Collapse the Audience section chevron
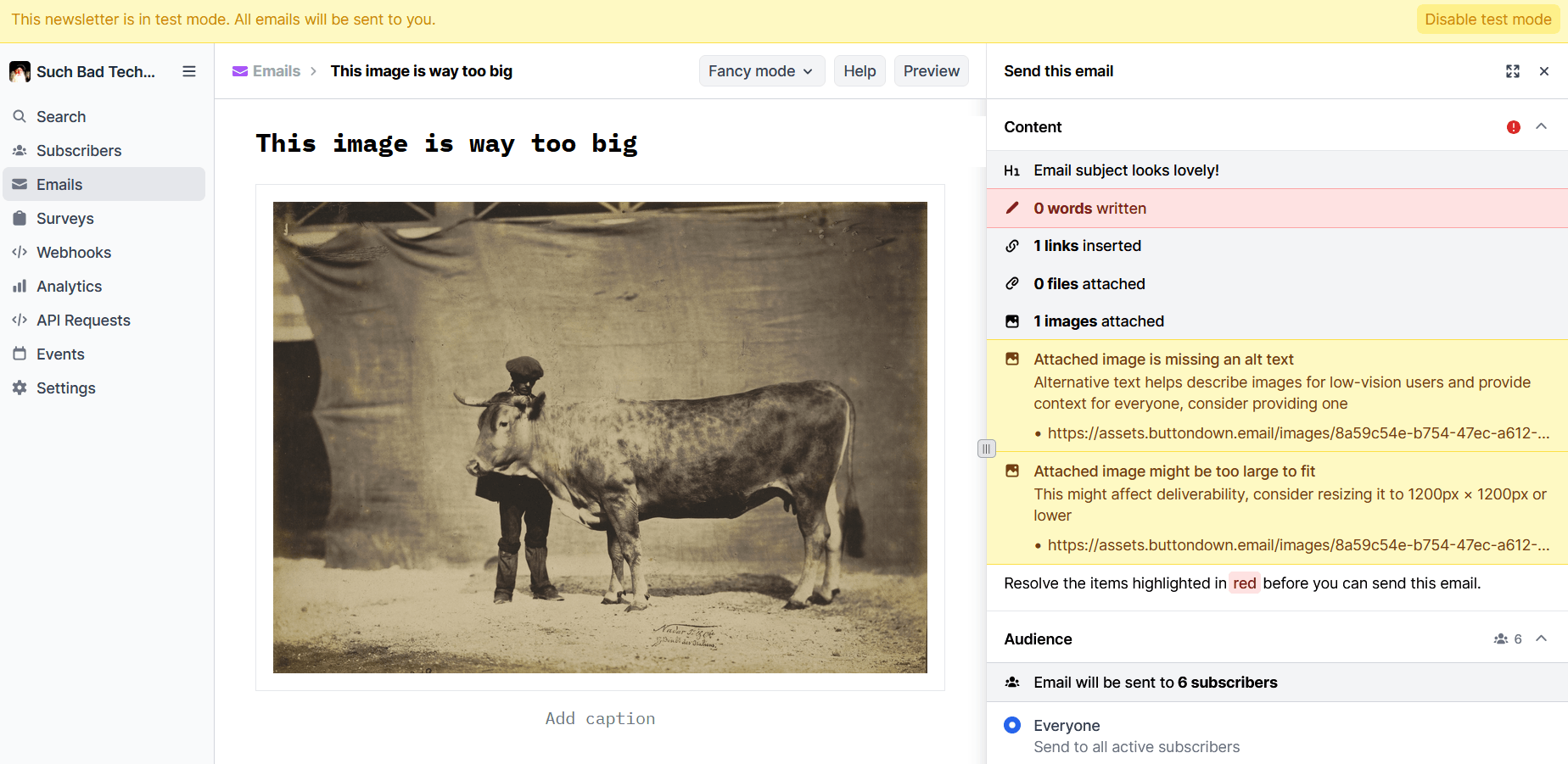Screen dimensions: 1568x764 pyautogui.click(x=1542, y=639)
